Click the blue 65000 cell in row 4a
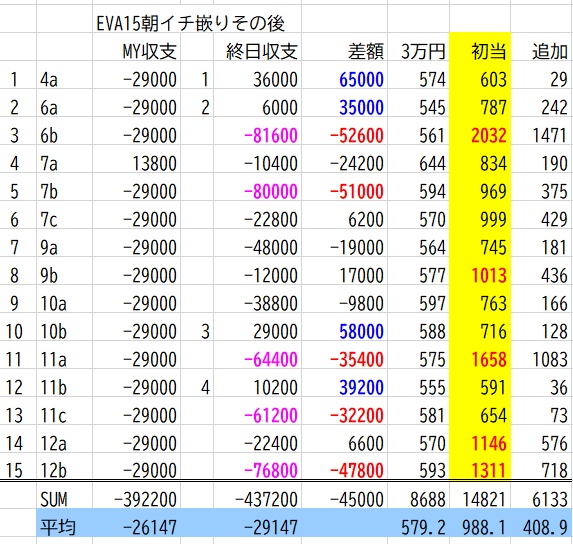 [344, 79]
